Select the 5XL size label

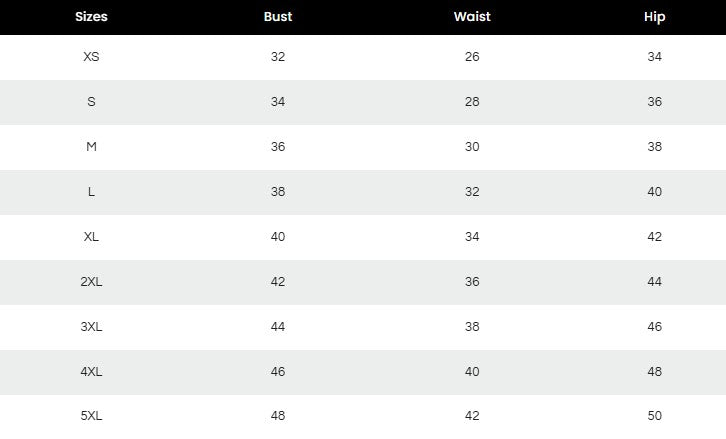point(91,416)
